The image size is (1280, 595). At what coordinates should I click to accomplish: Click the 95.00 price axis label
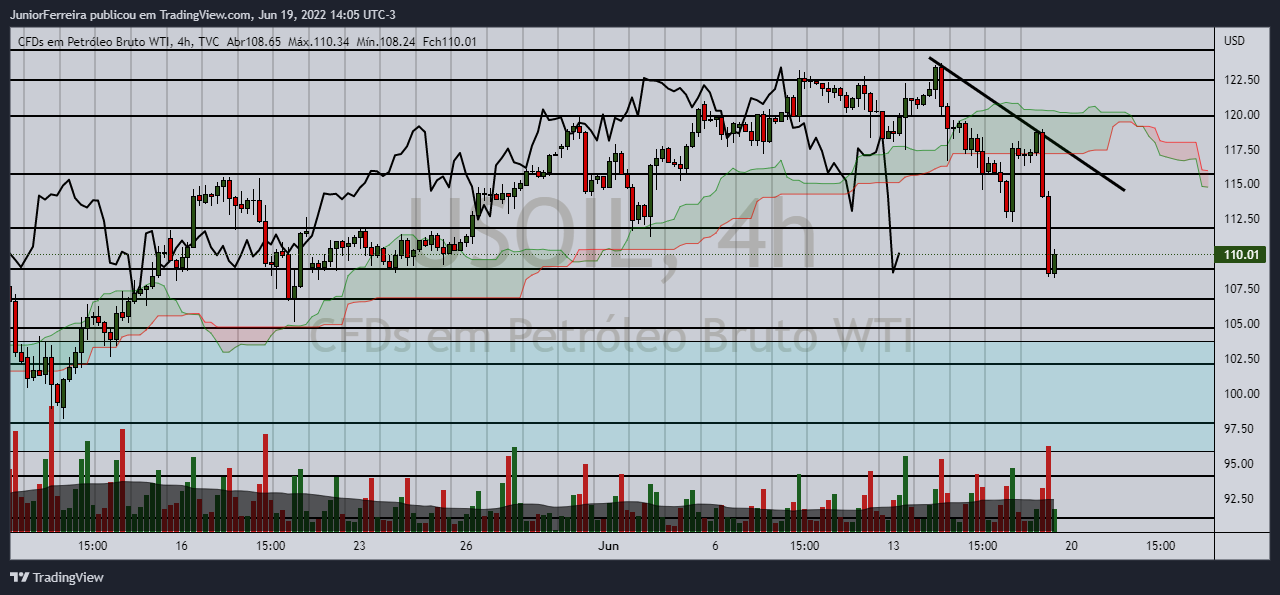(x=1240, y=464)
